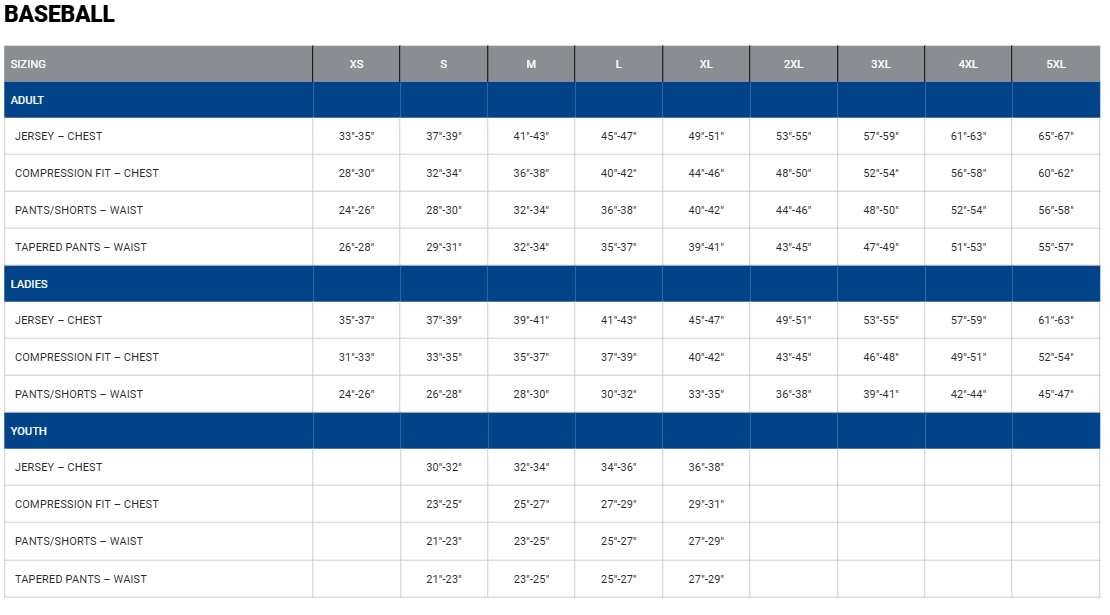The width and height of the screenshot is (1110, 615).
Task: Click the M size column header
Action: 531,64
